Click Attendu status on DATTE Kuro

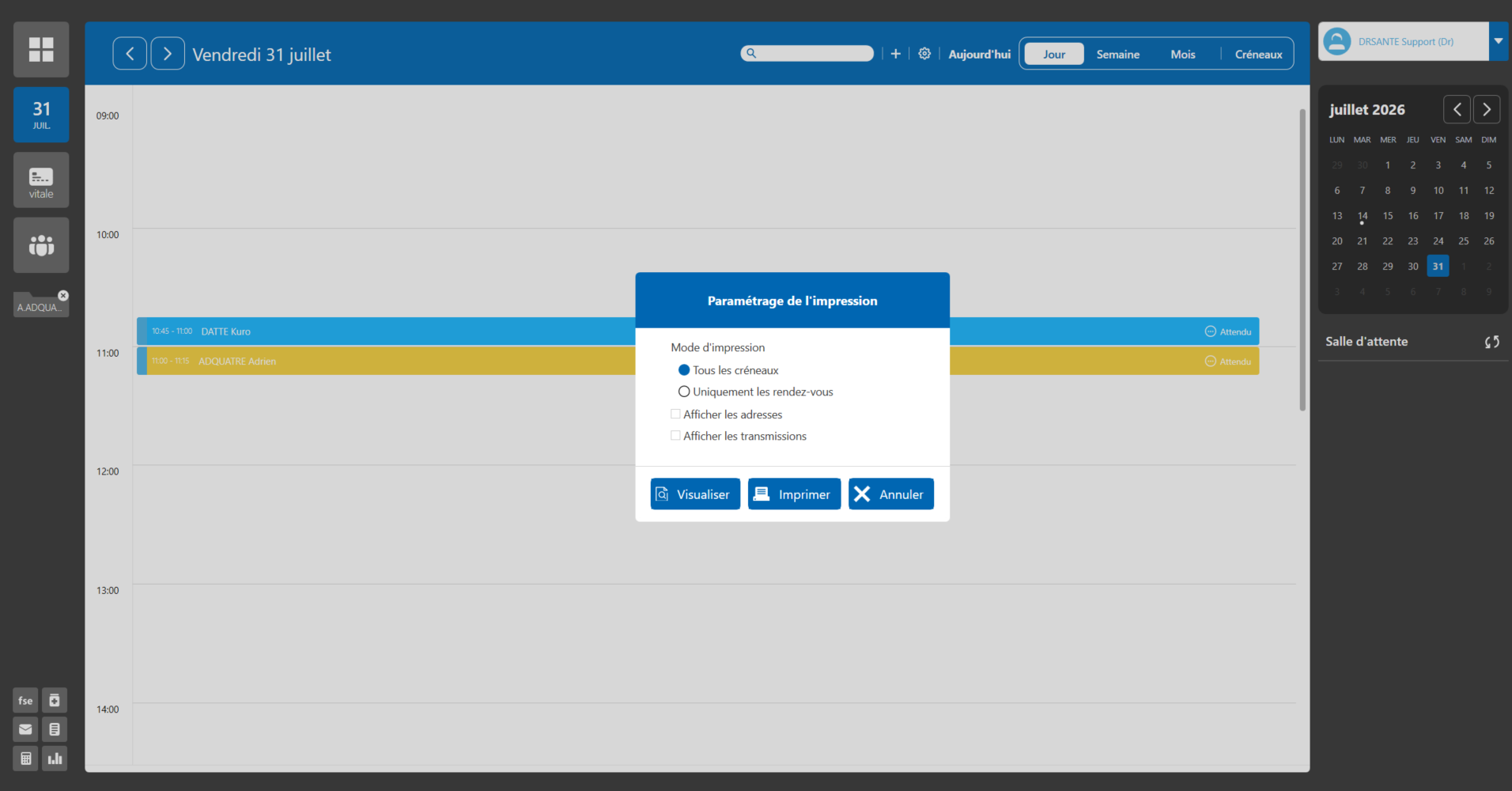[x=1228, y=331]
